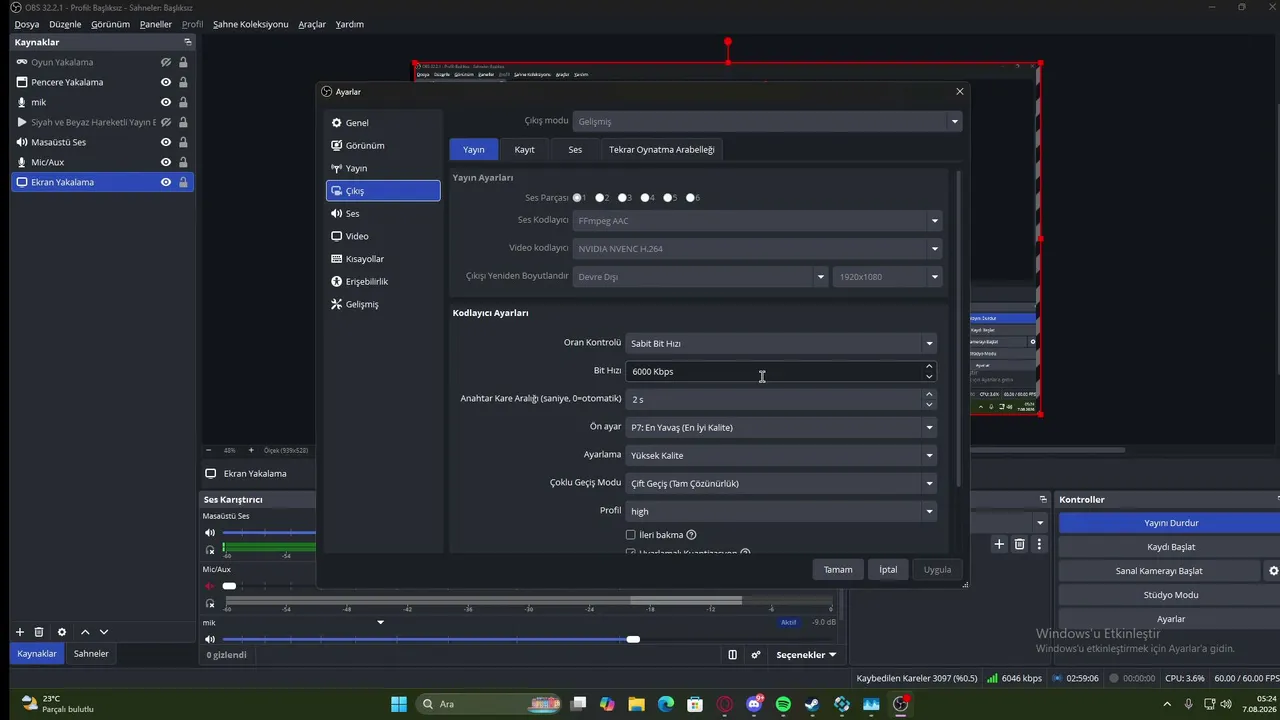1280x720 pixels.
Task: Open the Çoklu Geçiş Modu dropdown
Action: [781, 483]
